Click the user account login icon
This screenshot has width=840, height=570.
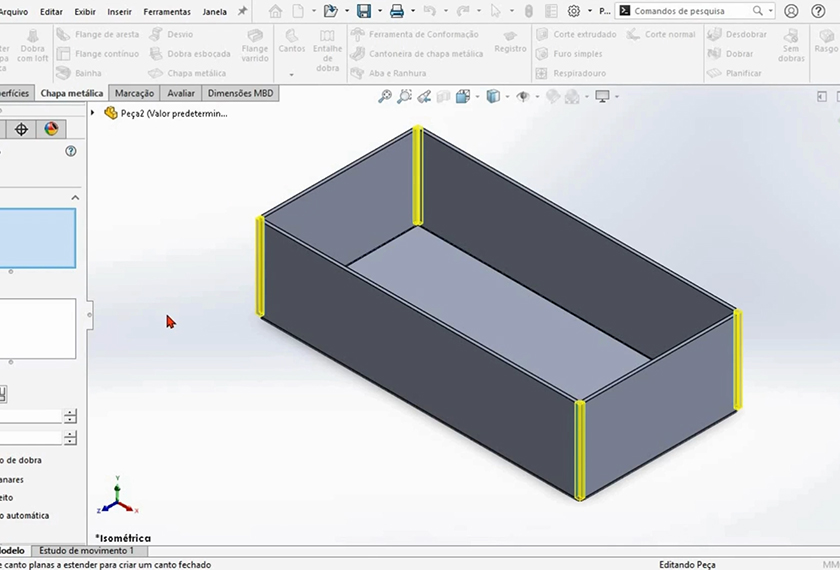point(791,11)
